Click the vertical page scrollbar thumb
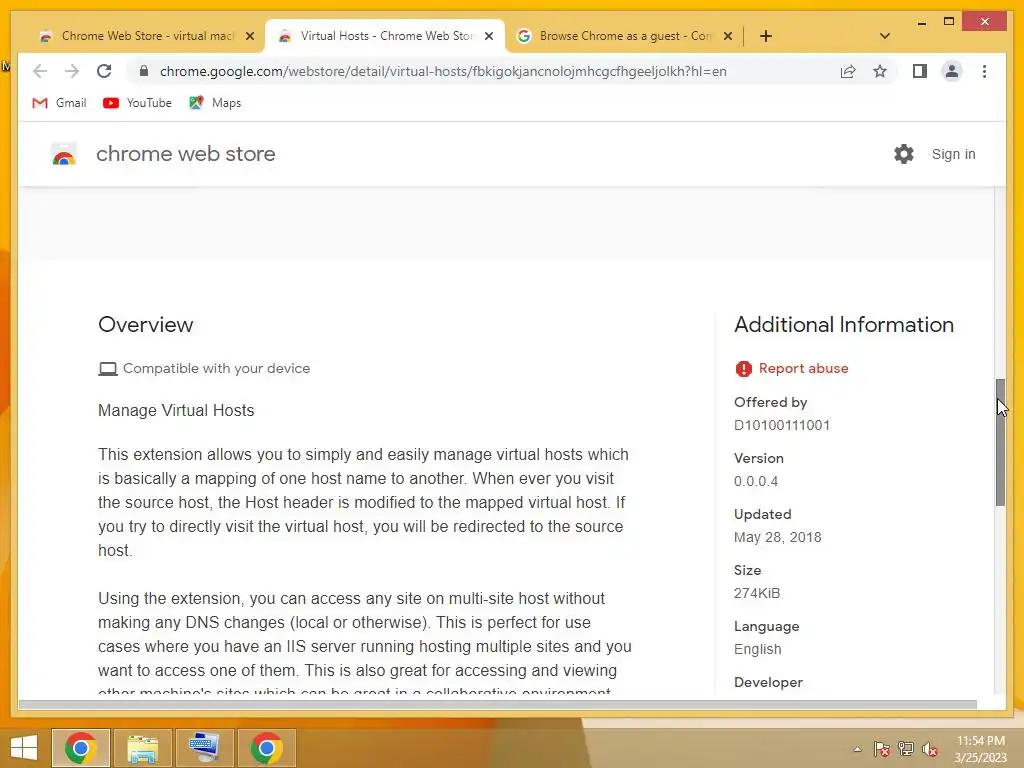 [x=1000, y=441]
